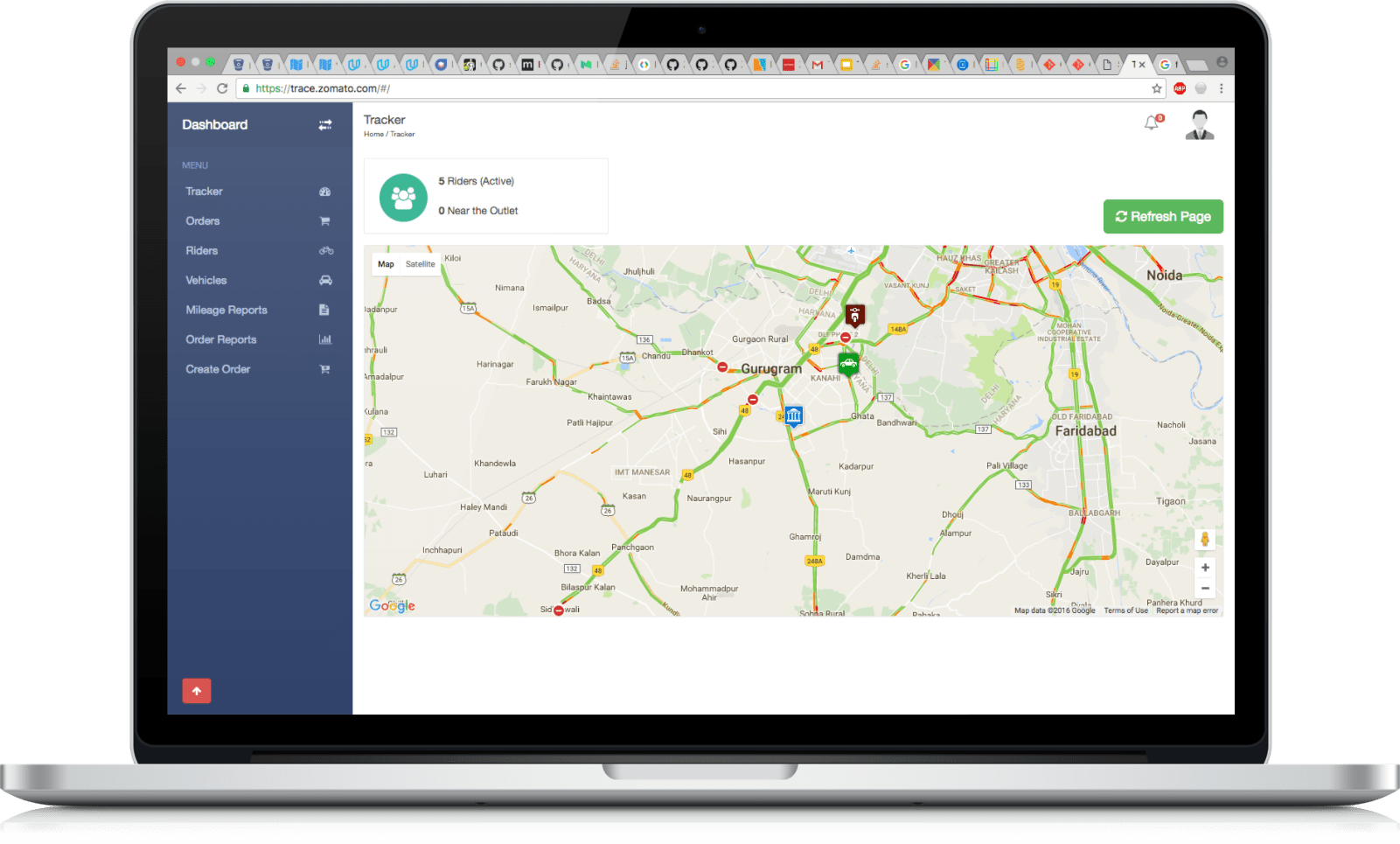This screenshot has width=1400, height=844.
Task: Zoom out on the map
Action: tap(1205, 589)
